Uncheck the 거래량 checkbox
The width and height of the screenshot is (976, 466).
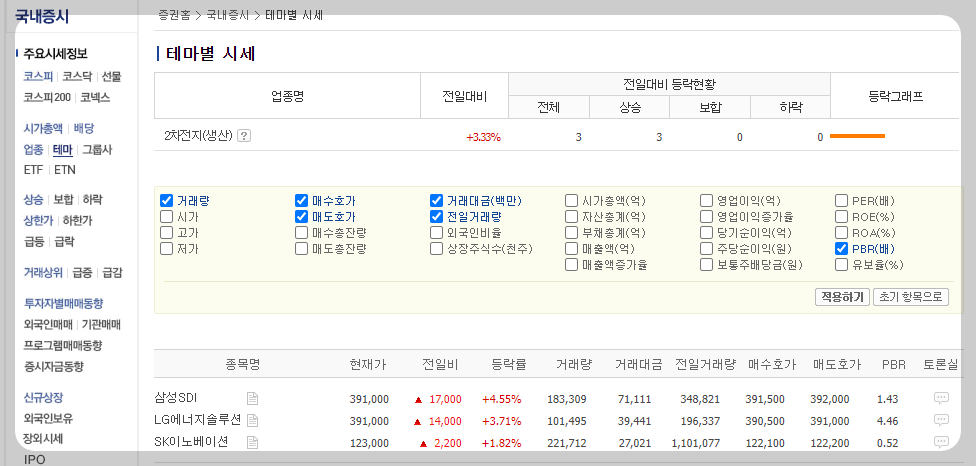pyautogui.click(x=166, y=200)
